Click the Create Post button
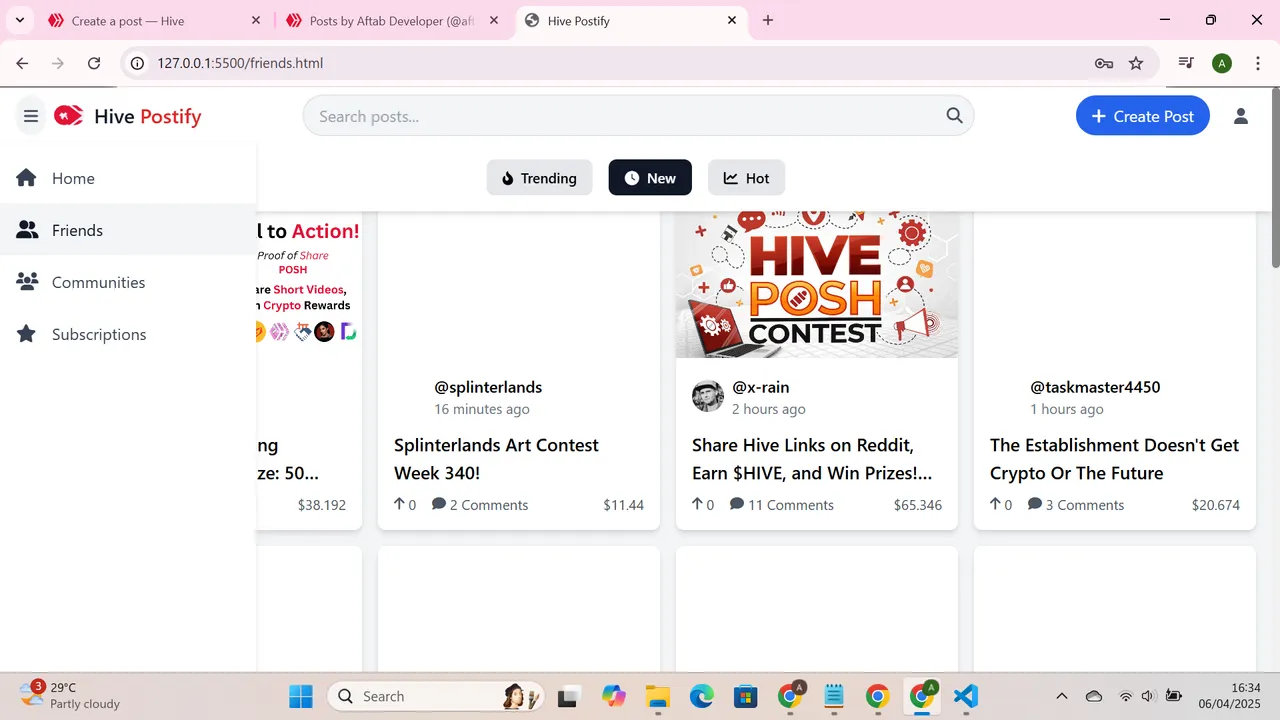This screenshot has width=1280, height=720. tap(1143, 116)
